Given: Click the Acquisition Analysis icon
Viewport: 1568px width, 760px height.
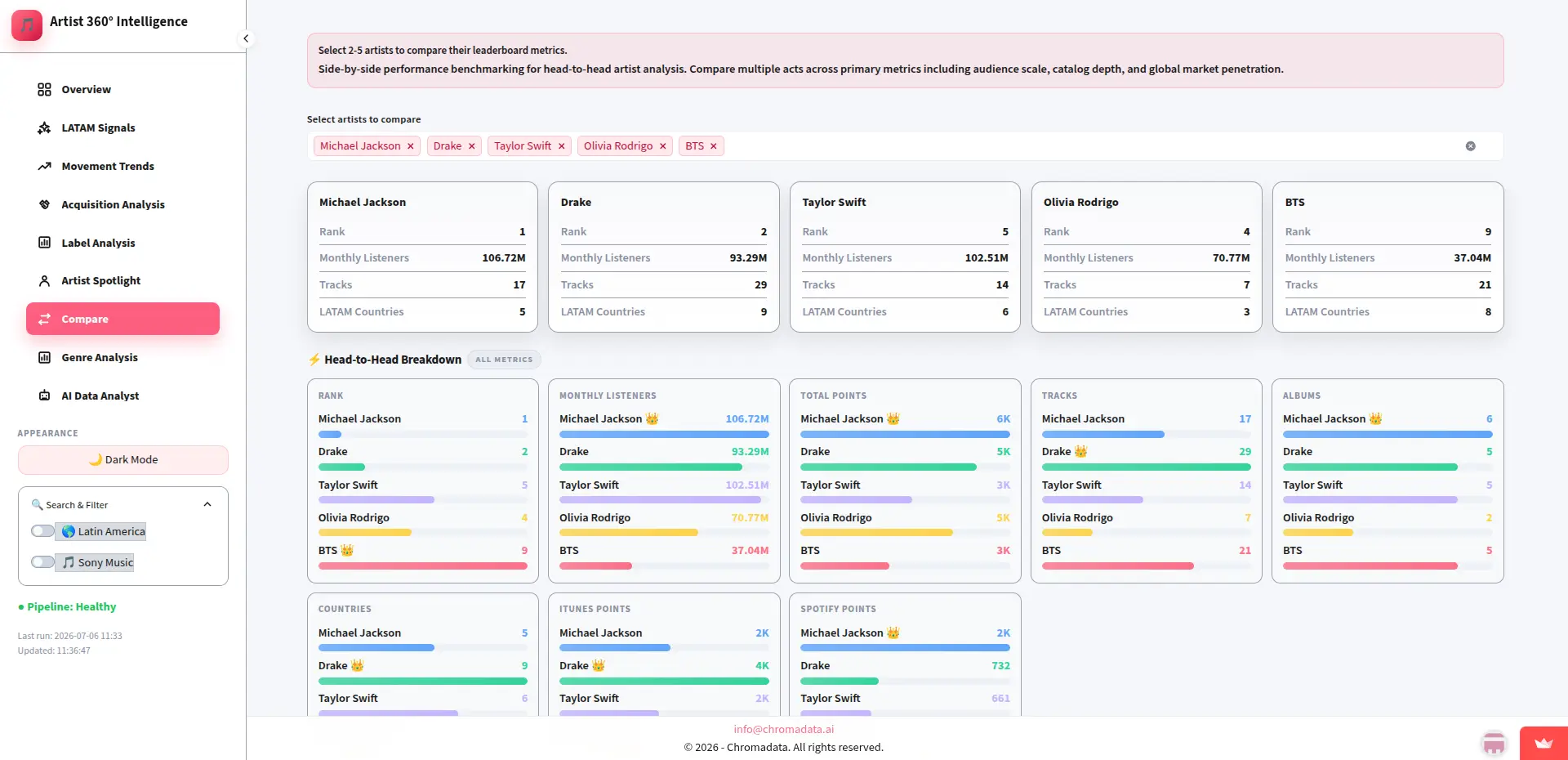Looking at the screenshot, I should click(x=44, y=204).
